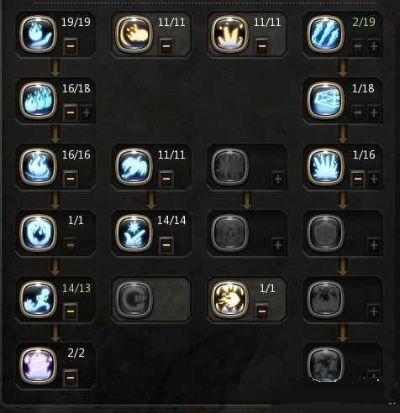Click the triple claw slash skill 2/19
400x413 pixels.
click(325, 34)
